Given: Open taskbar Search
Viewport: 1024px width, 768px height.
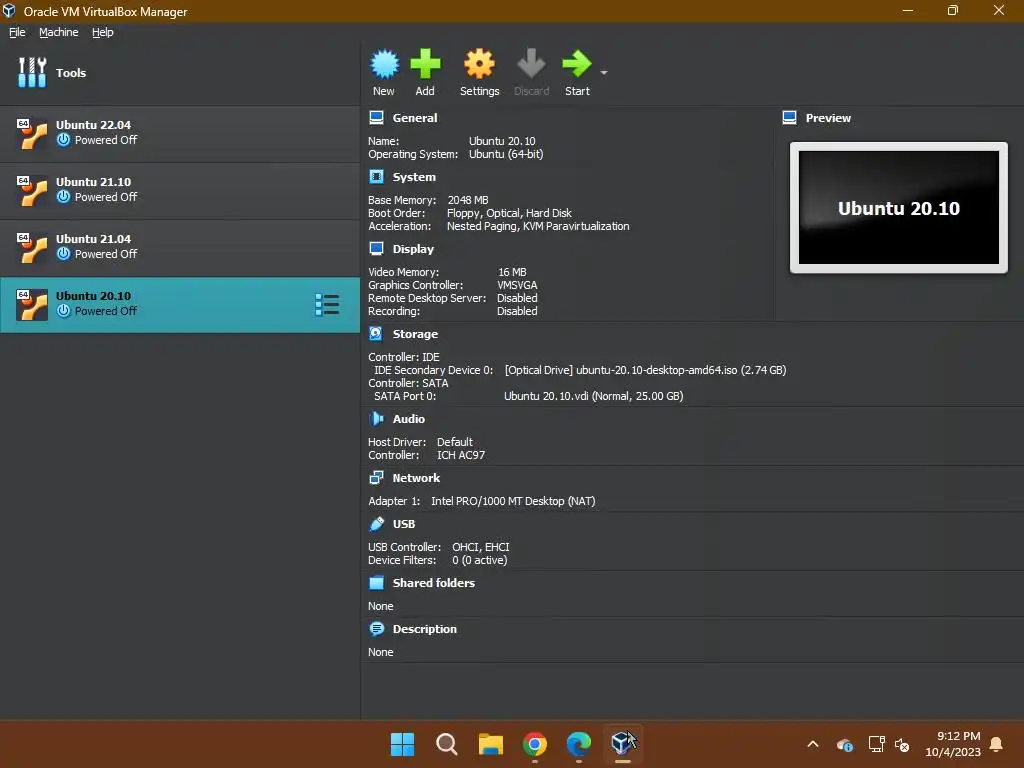Looking at the screenshot, I should [447, 744].
